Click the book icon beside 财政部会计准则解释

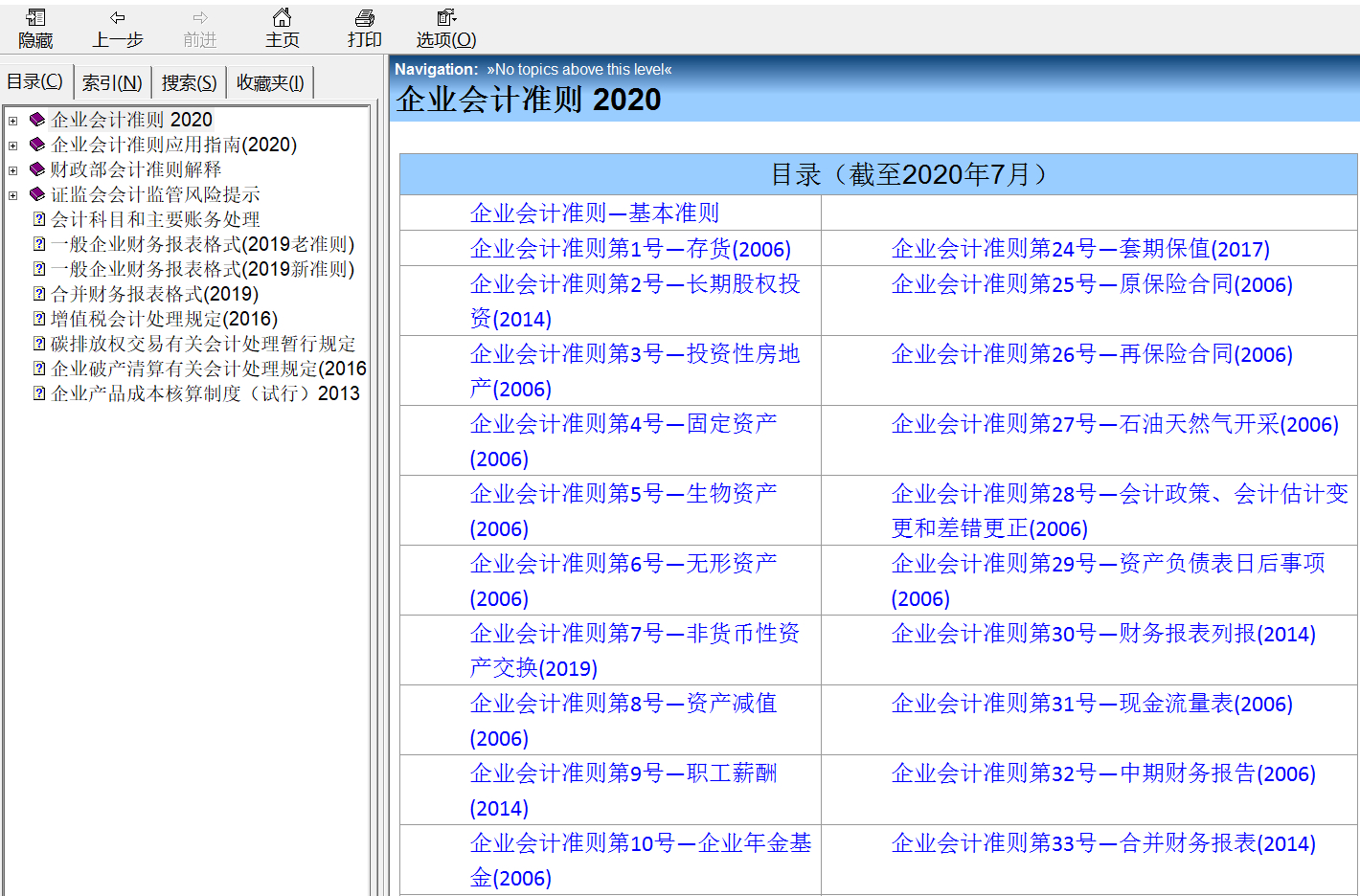[37, 169]
